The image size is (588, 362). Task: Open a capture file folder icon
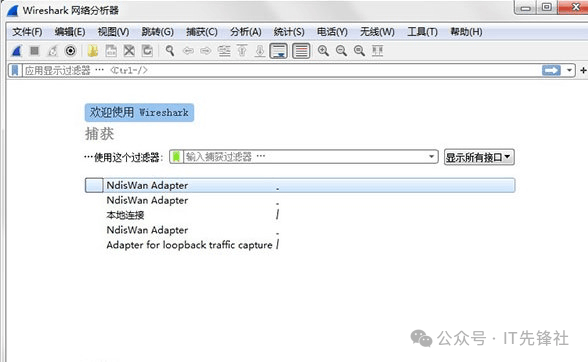point(93,51)
